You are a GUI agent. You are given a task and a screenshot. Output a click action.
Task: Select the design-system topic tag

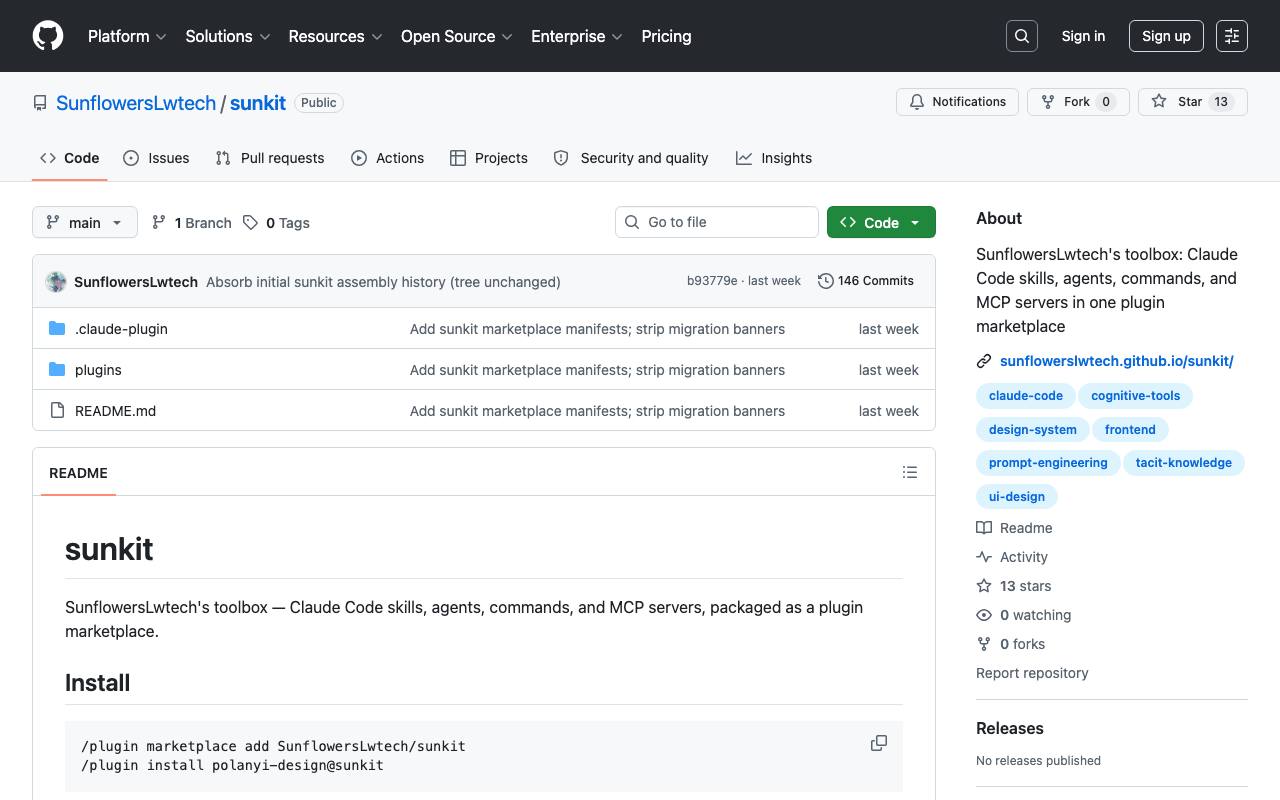pos(1033,430)
